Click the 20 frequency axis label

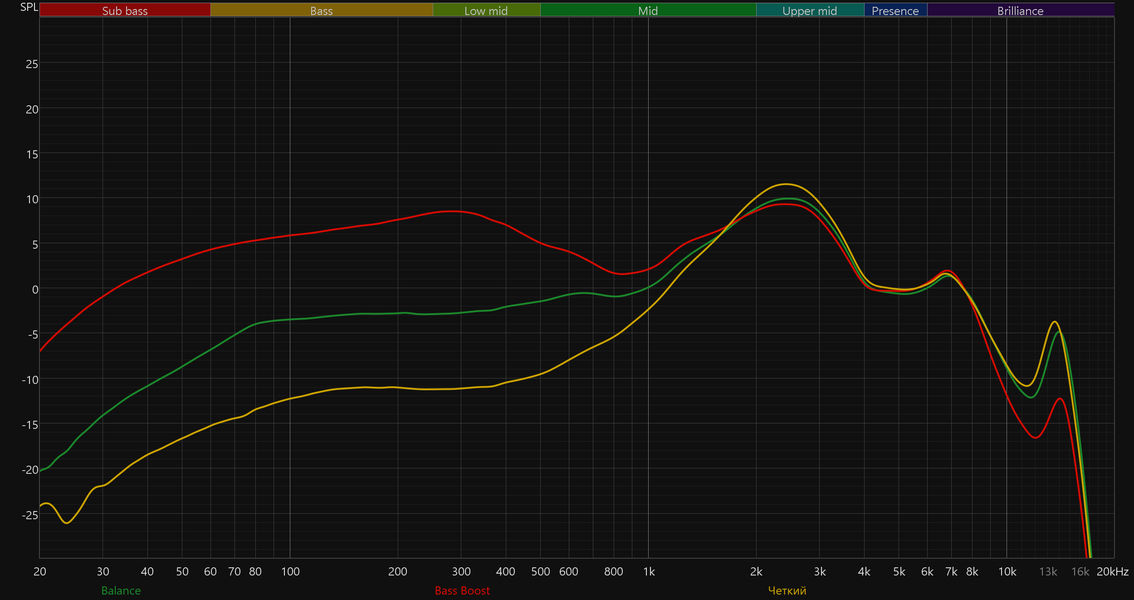coord(40,572)
